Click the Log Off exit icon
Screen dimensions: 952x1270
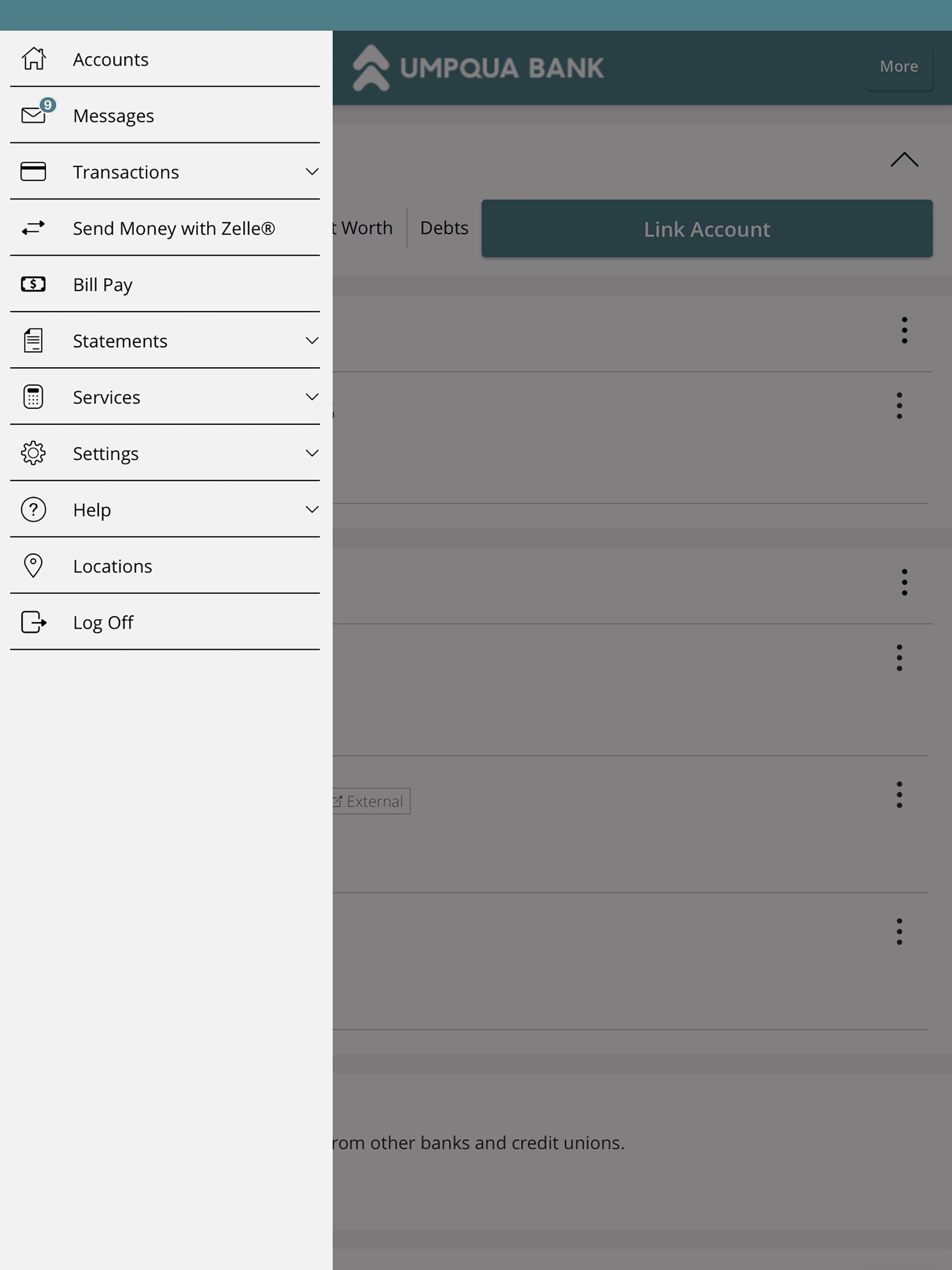tap(34, 622)
